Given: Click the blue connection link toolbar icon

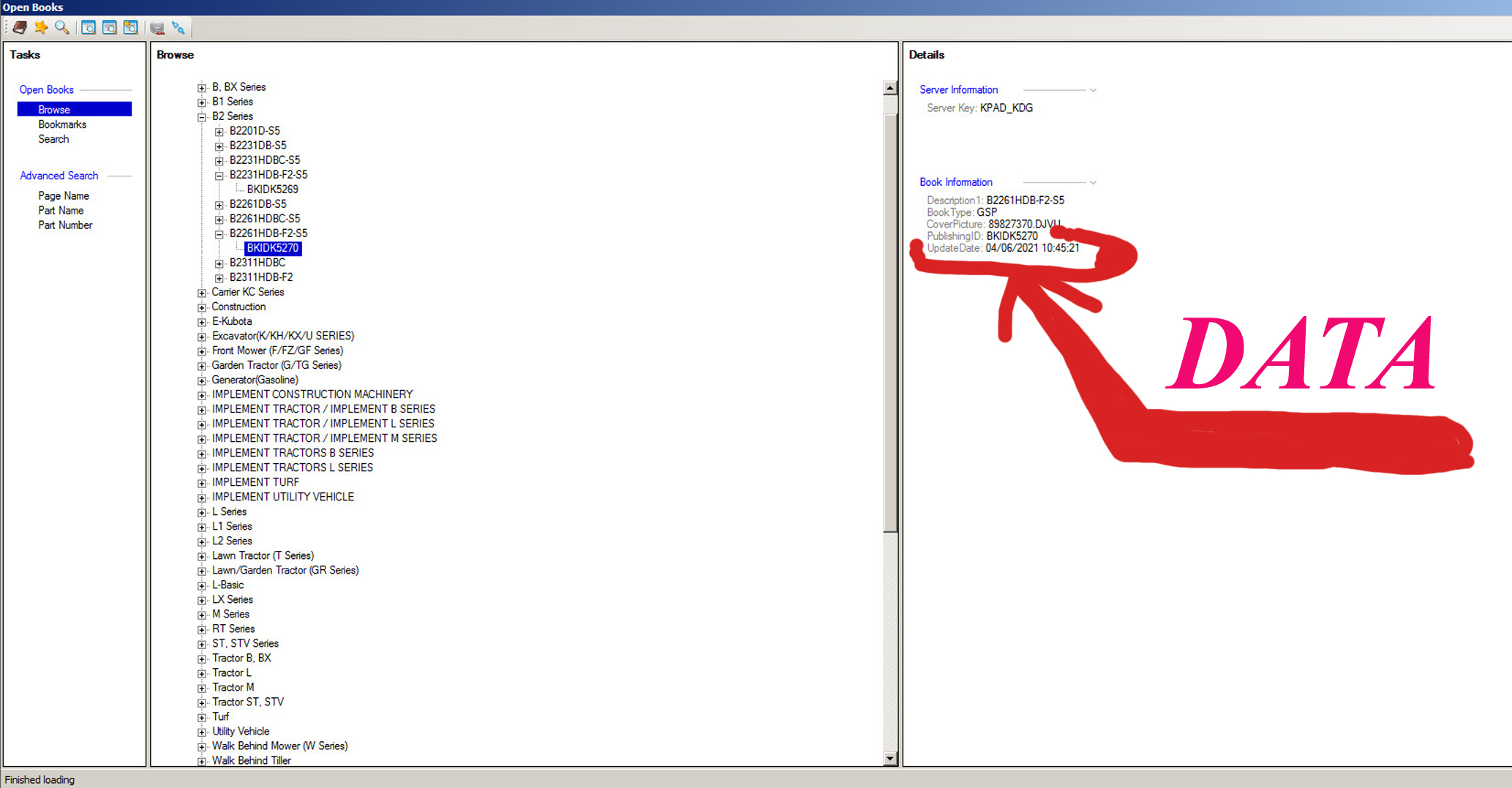Looking at the screenshot, I should point(178,28).
